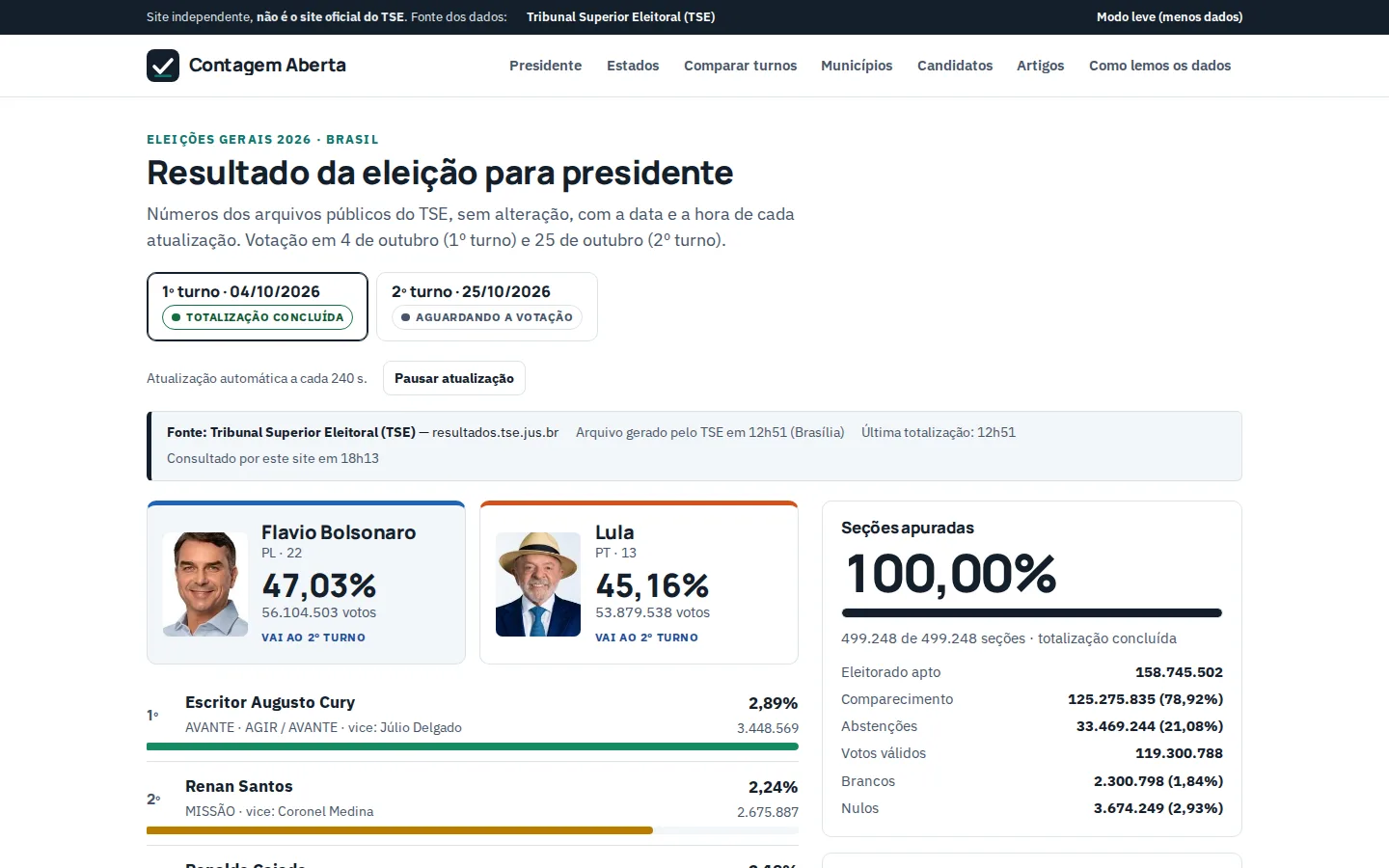
Task: Select the 1º turno 04/10/2026 tab
Action: (x=258, y=307)
